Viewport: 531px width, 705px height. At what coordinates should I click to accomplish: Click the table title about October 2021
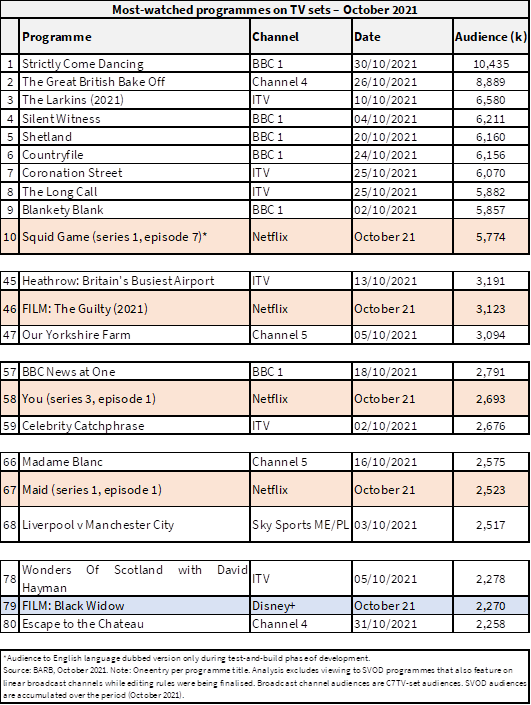(265, 9)
